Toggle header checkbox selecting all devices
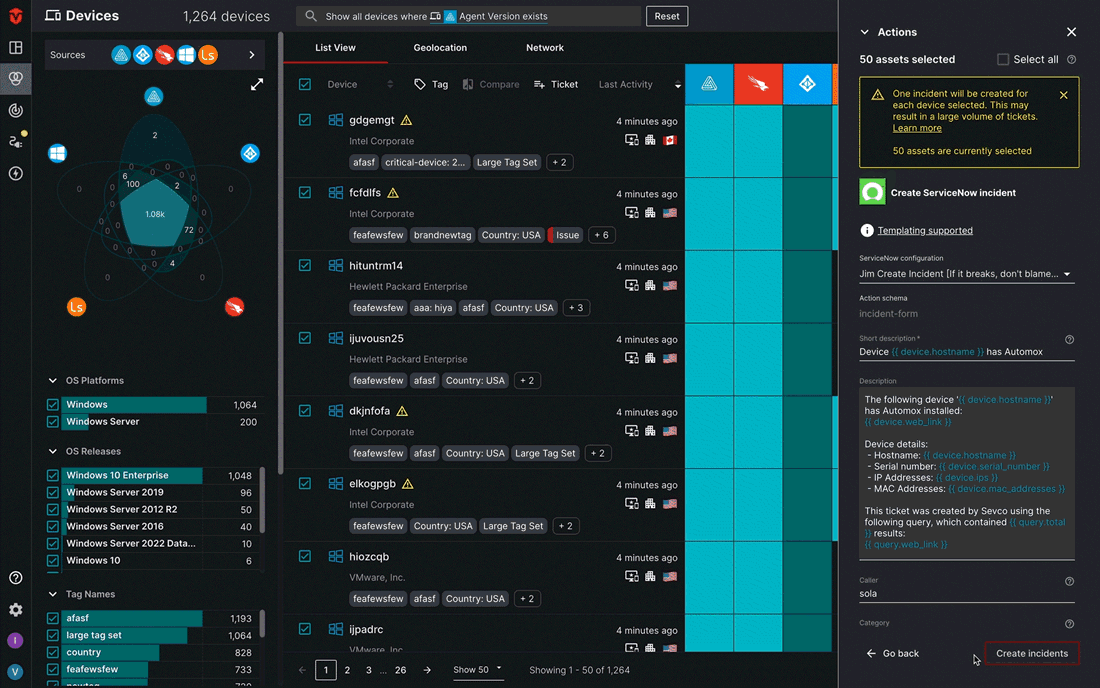The height and width of the screenshot is (688, 1100). 304,84
